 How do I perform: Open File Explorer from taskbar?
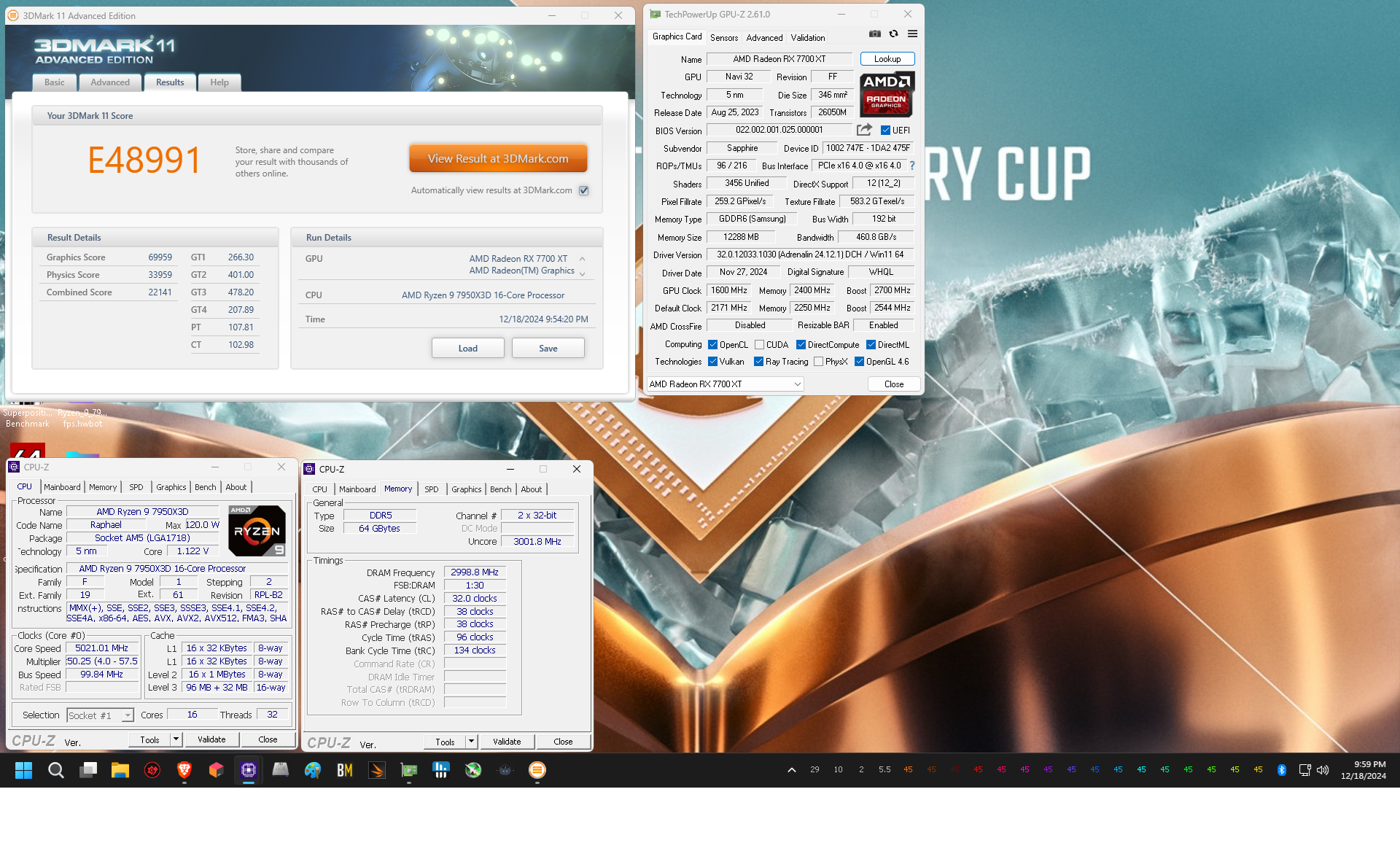[x=120, y=770]
